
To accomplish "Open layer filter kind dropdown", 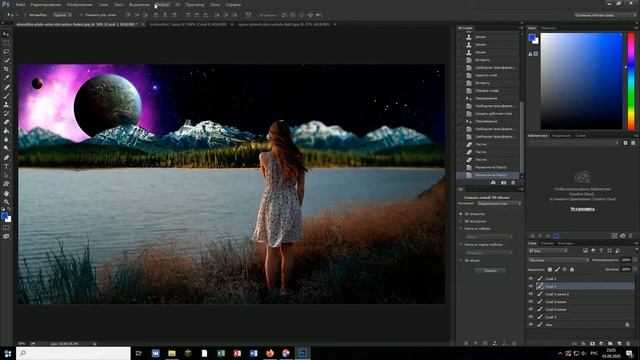I will point(548,251).
